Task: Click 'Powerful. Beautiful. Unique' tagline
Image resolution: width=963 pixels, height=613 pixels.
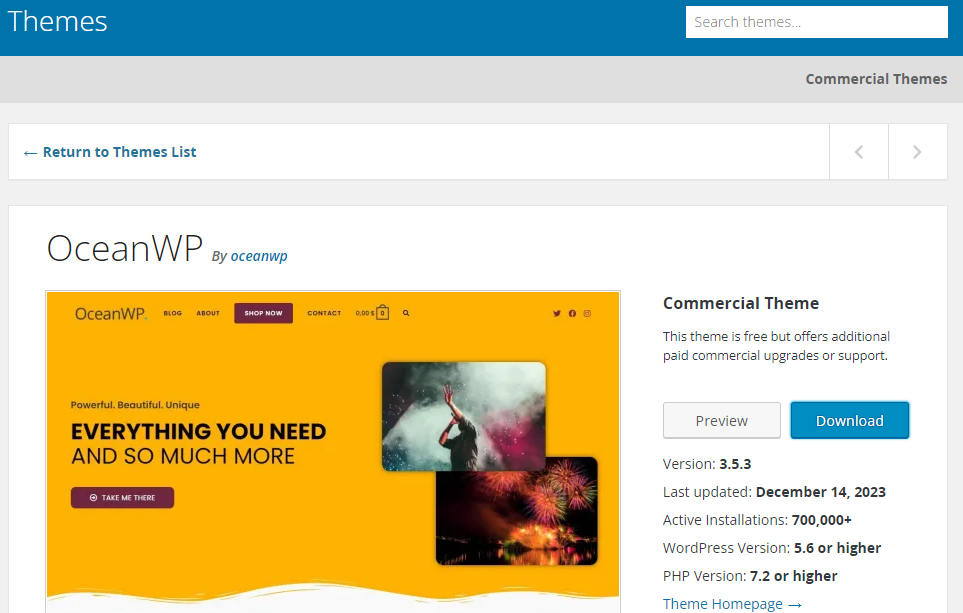Action: [x=135, y=405]
